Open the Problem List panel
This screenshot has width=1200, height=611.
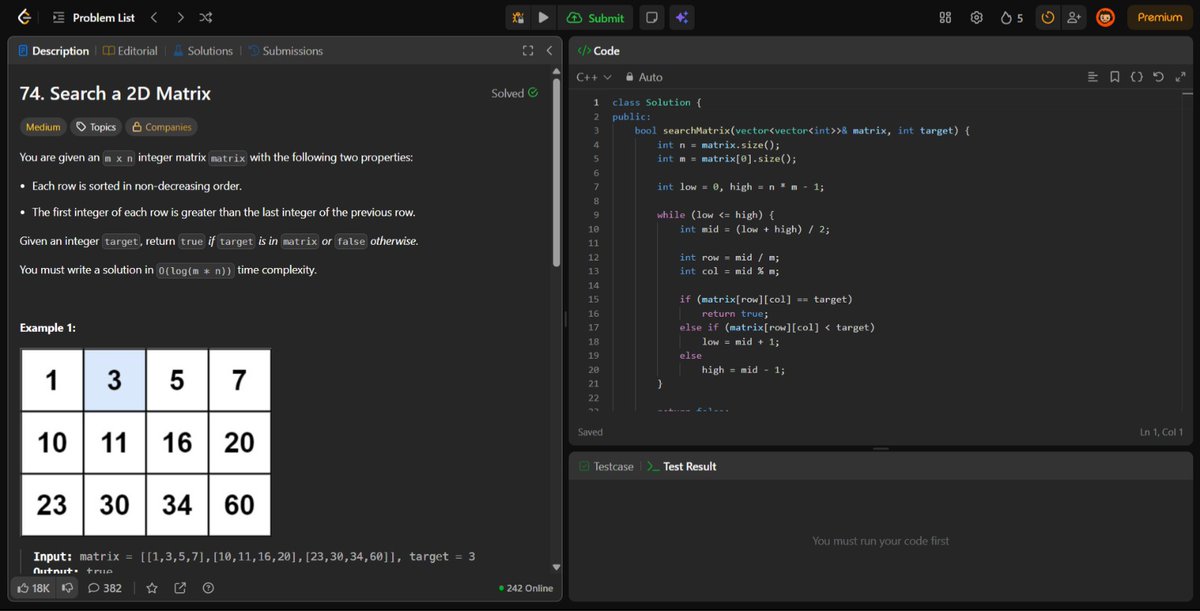click(x=93, y=18)
